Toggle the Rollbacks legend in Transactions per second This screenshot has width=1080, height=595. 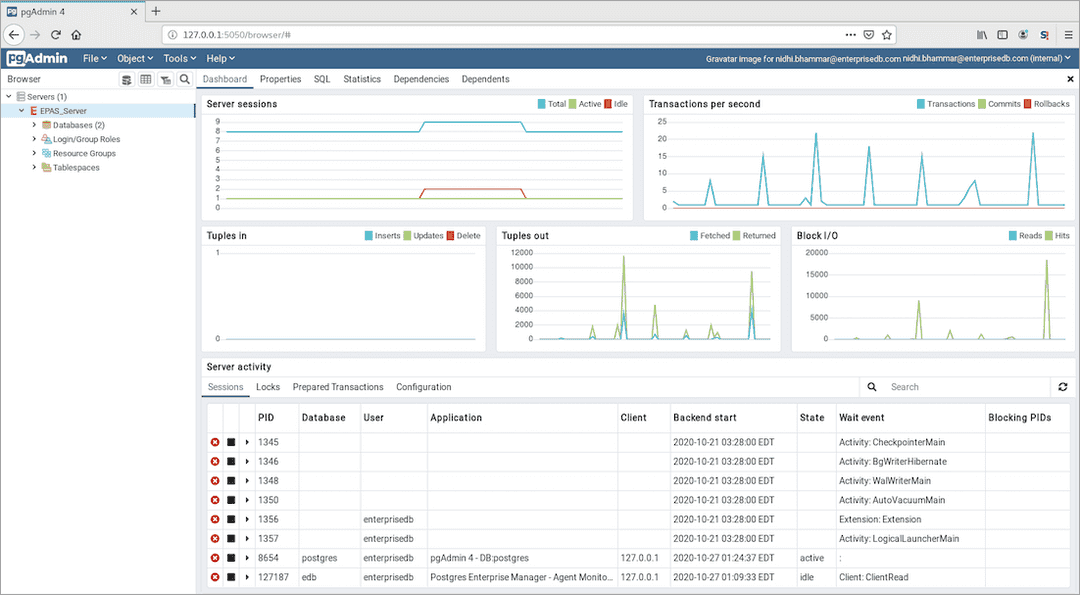[x=1046, y=103]
